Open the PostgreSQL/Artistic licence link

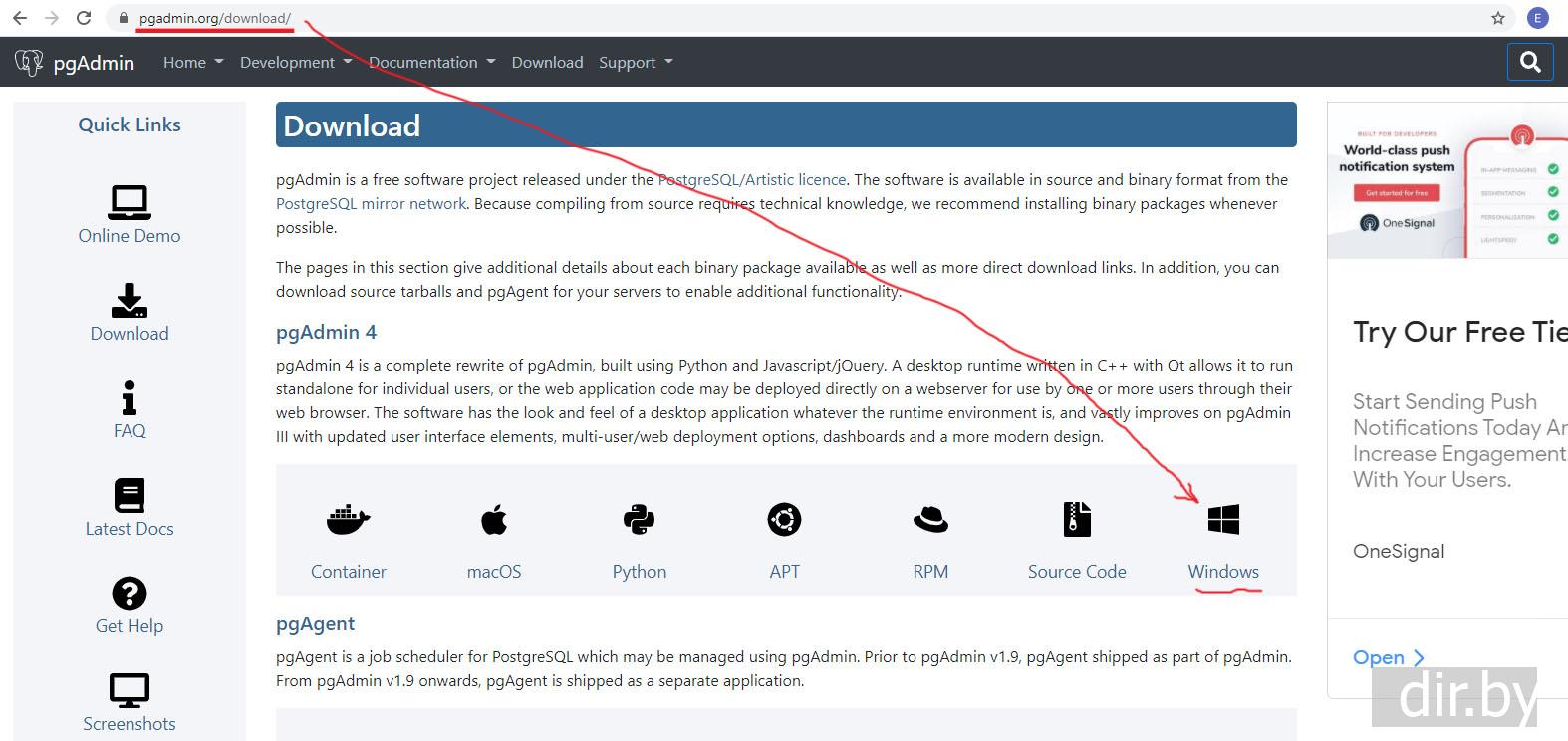(x=752, y=180)
